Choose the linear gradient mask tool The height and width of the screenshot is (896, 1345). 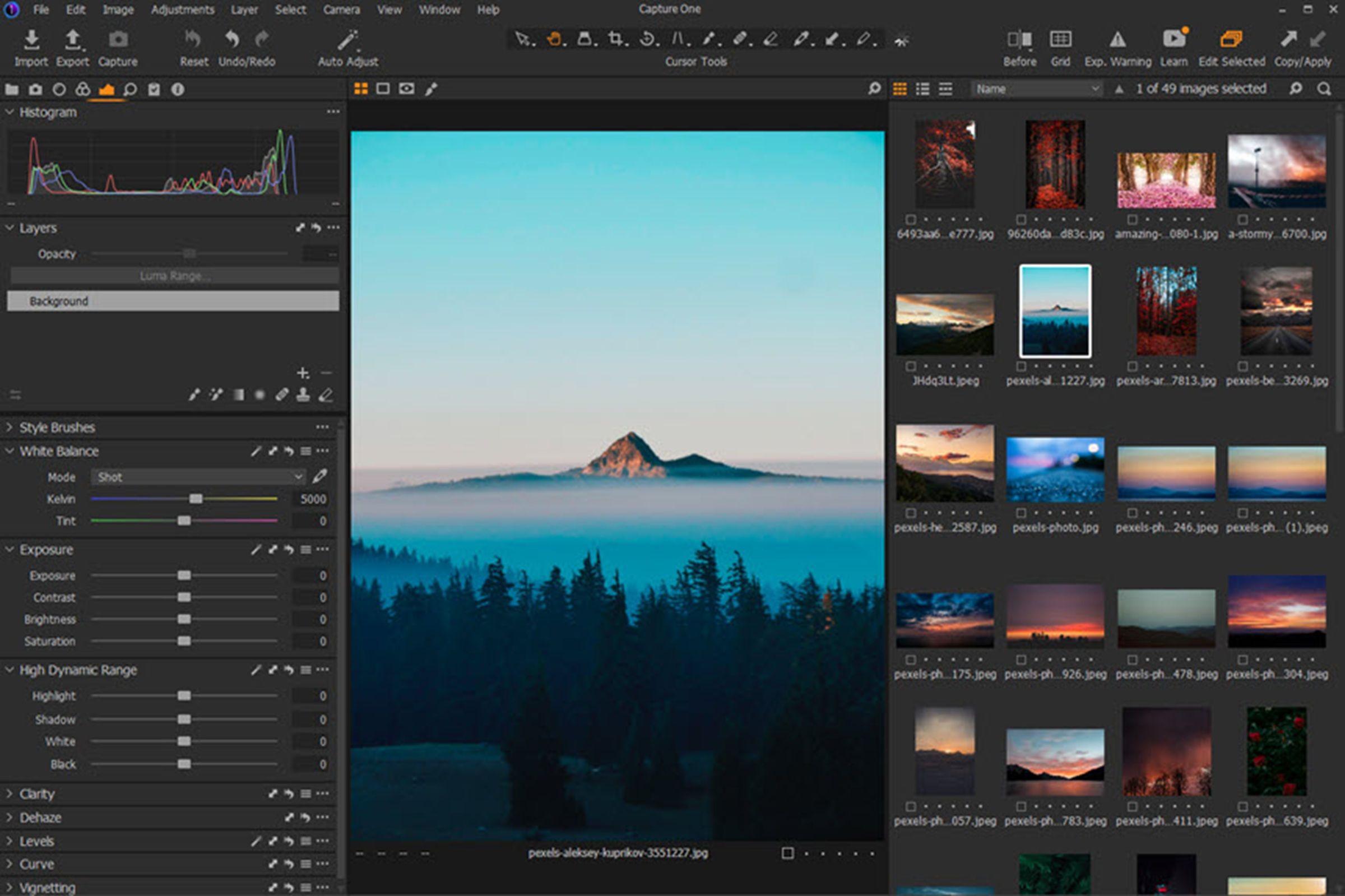click(238, 394)
